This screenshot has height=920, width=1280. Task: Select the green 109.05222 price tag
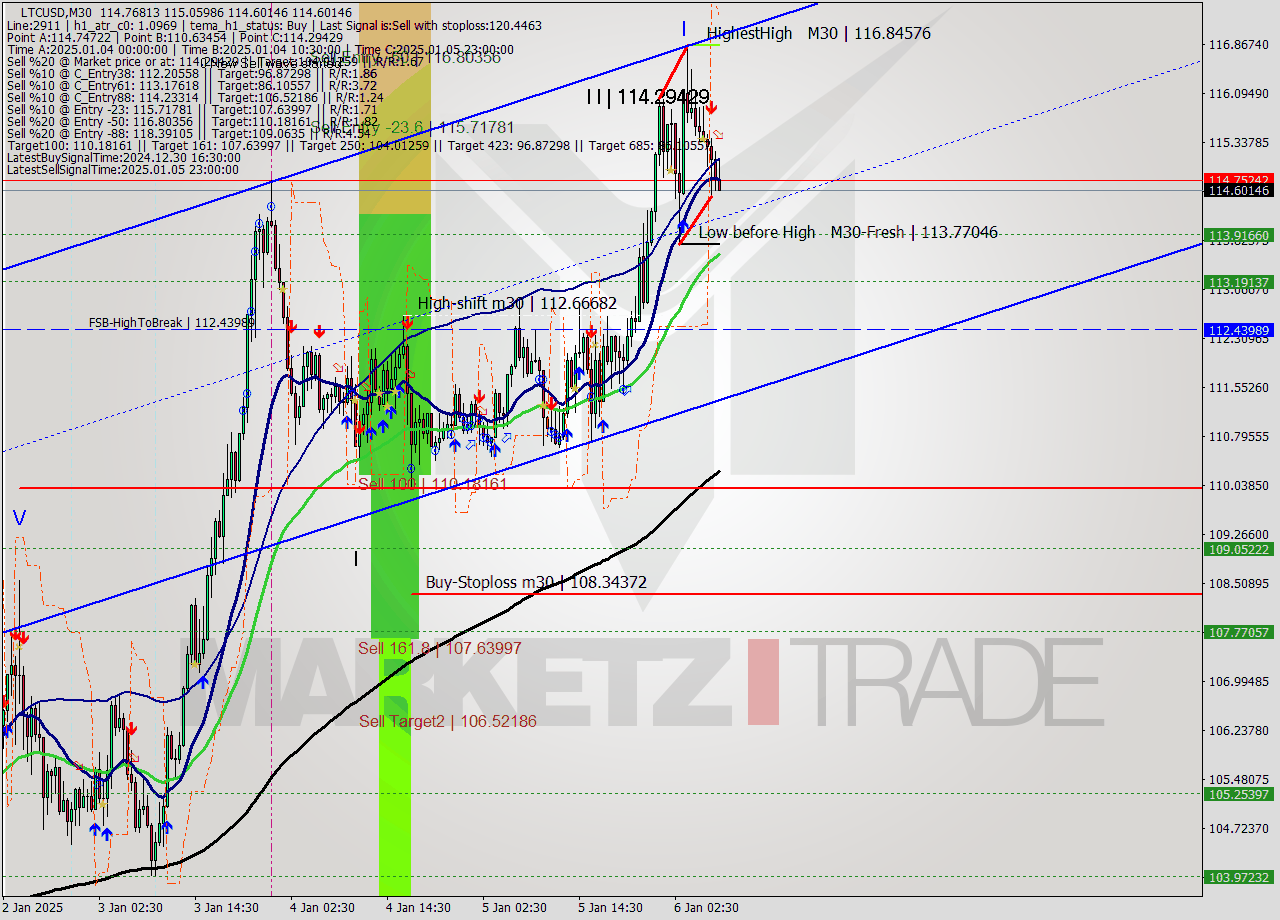pyautogui.click(x=1240, y=549)
